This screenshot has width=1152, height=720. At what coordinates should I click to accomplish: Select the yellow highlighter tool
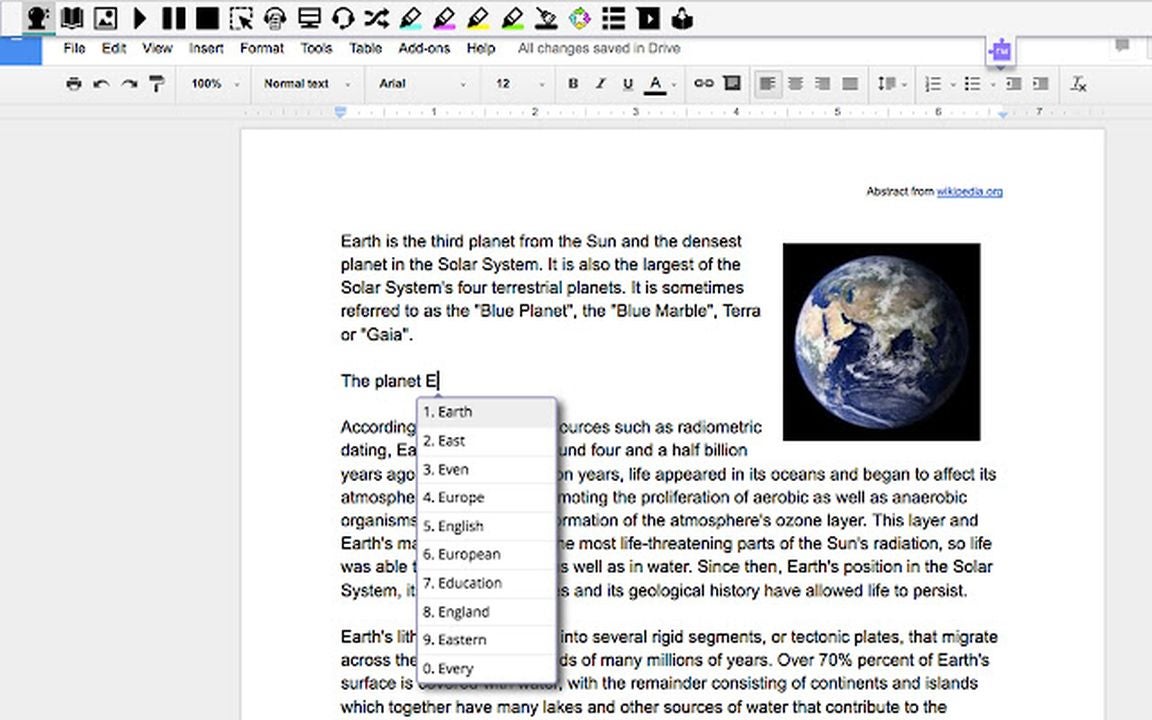click(478, 18)
